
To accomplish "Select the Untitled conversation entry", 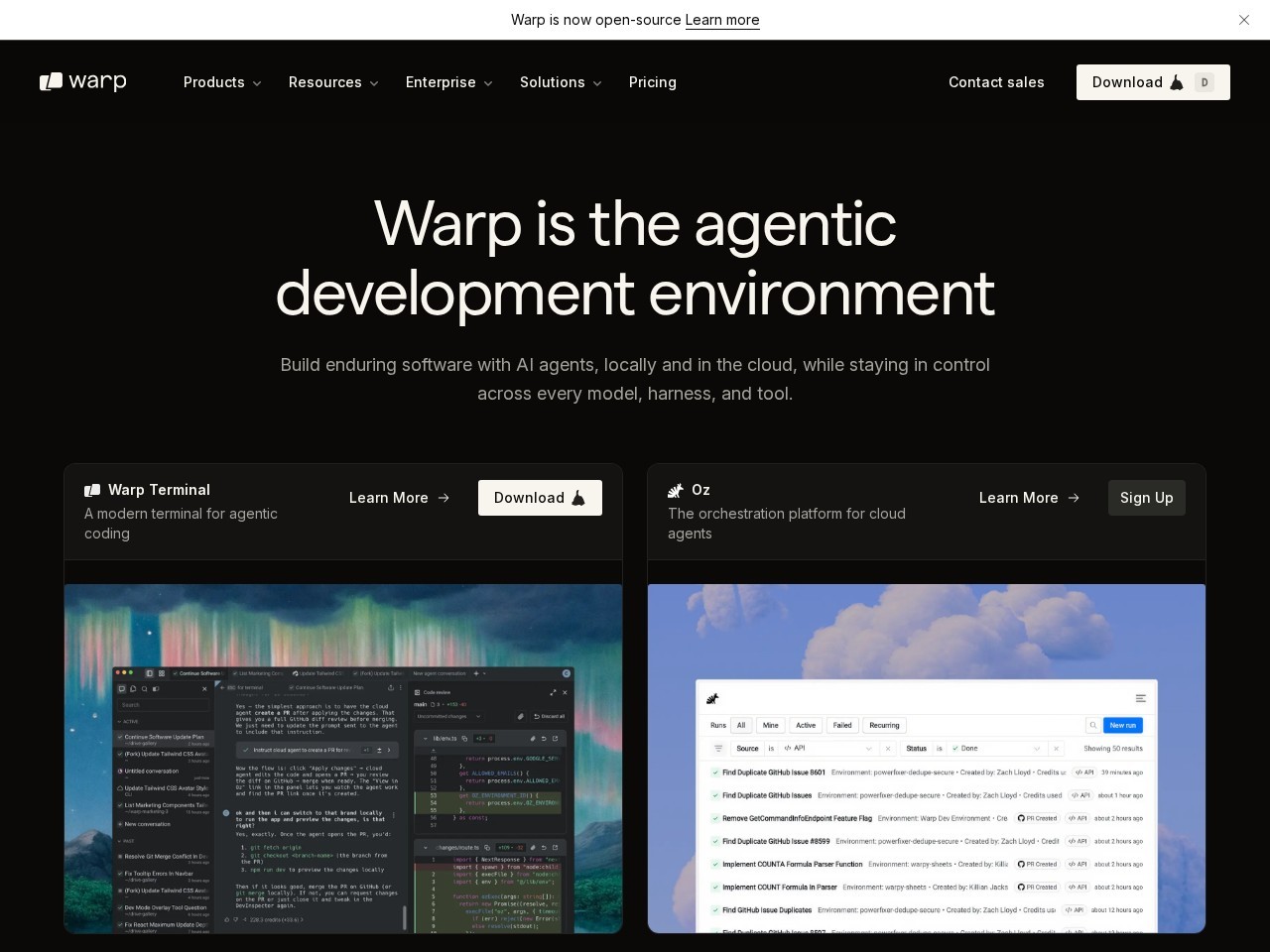I will (x=164, y=773).
